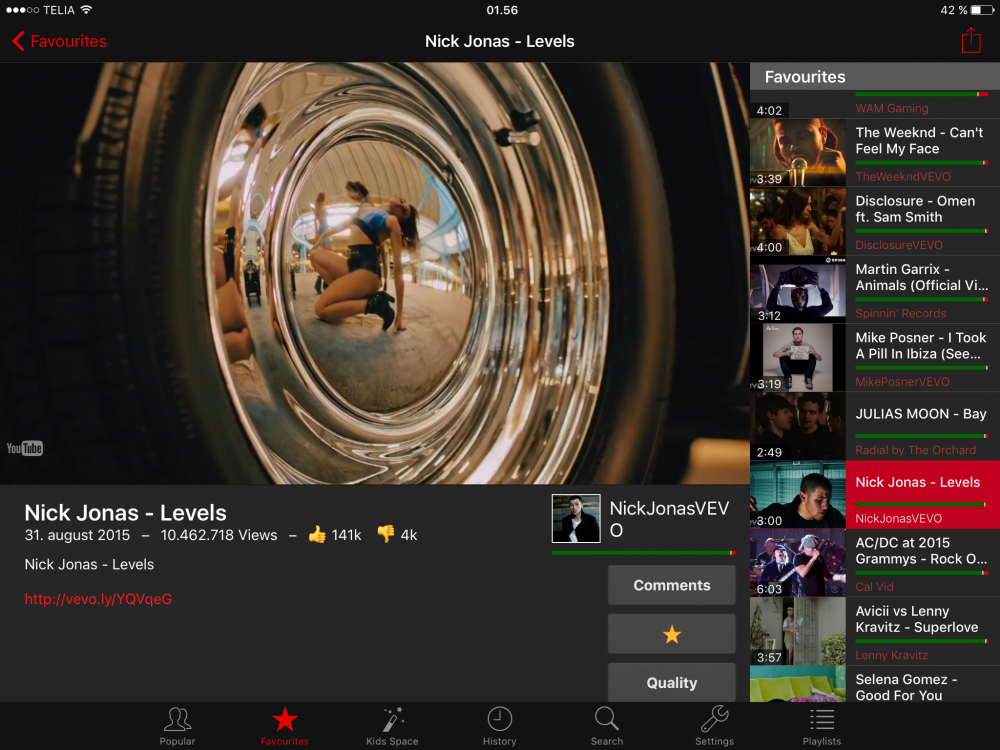Click the rating bar under The Weeknd title
This screenshot has width=1000, height=750.
pyautogui.click(x=922, y=163)
